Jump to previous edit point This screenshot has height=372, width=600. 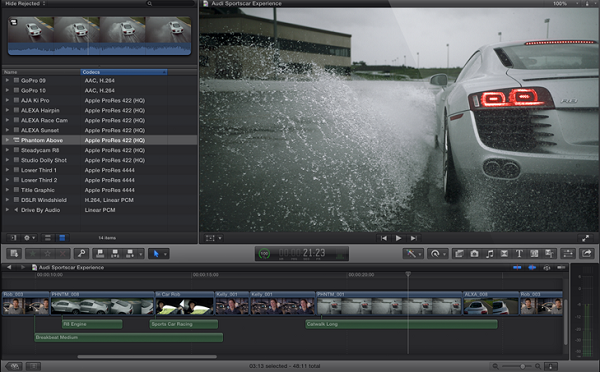383,238
